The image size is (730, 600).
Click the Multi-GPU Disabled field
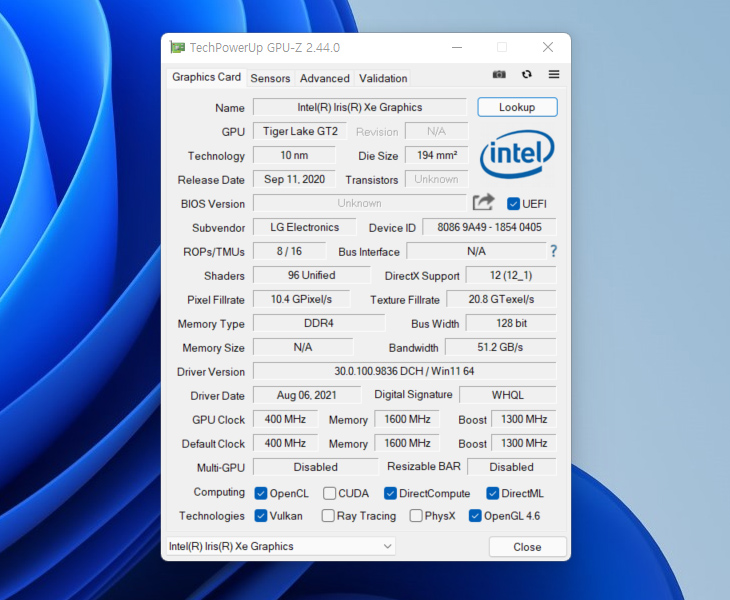pos(316,467)
